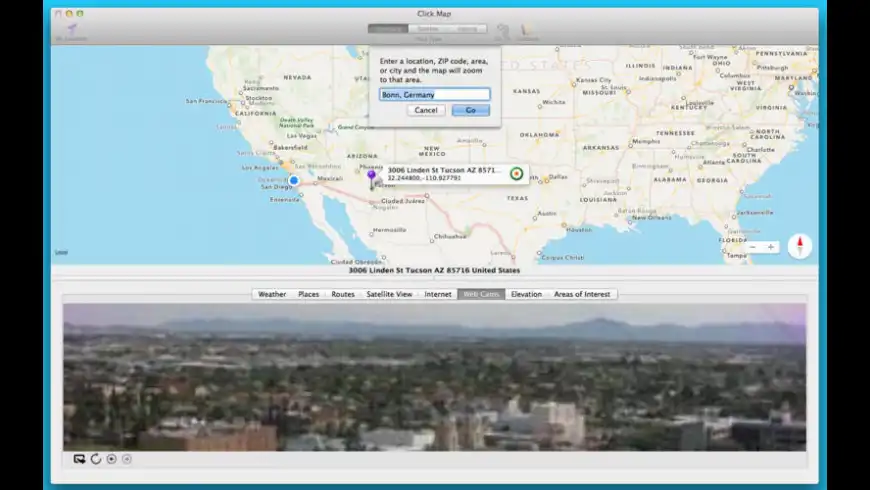The image size is (870, 490).
Task: Click the red compass on the map
Action: 800,245
